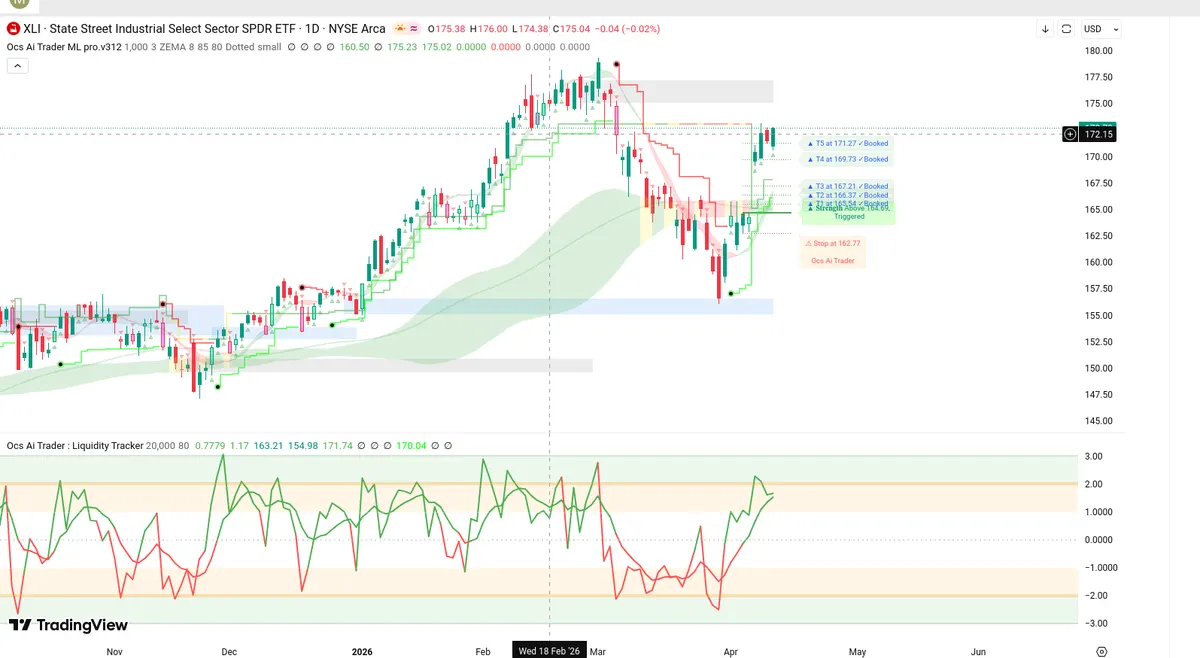Click the down-arrow icon next to USD
Viewport: 1200px width, 658px height.
click(x=1045, y=29)
